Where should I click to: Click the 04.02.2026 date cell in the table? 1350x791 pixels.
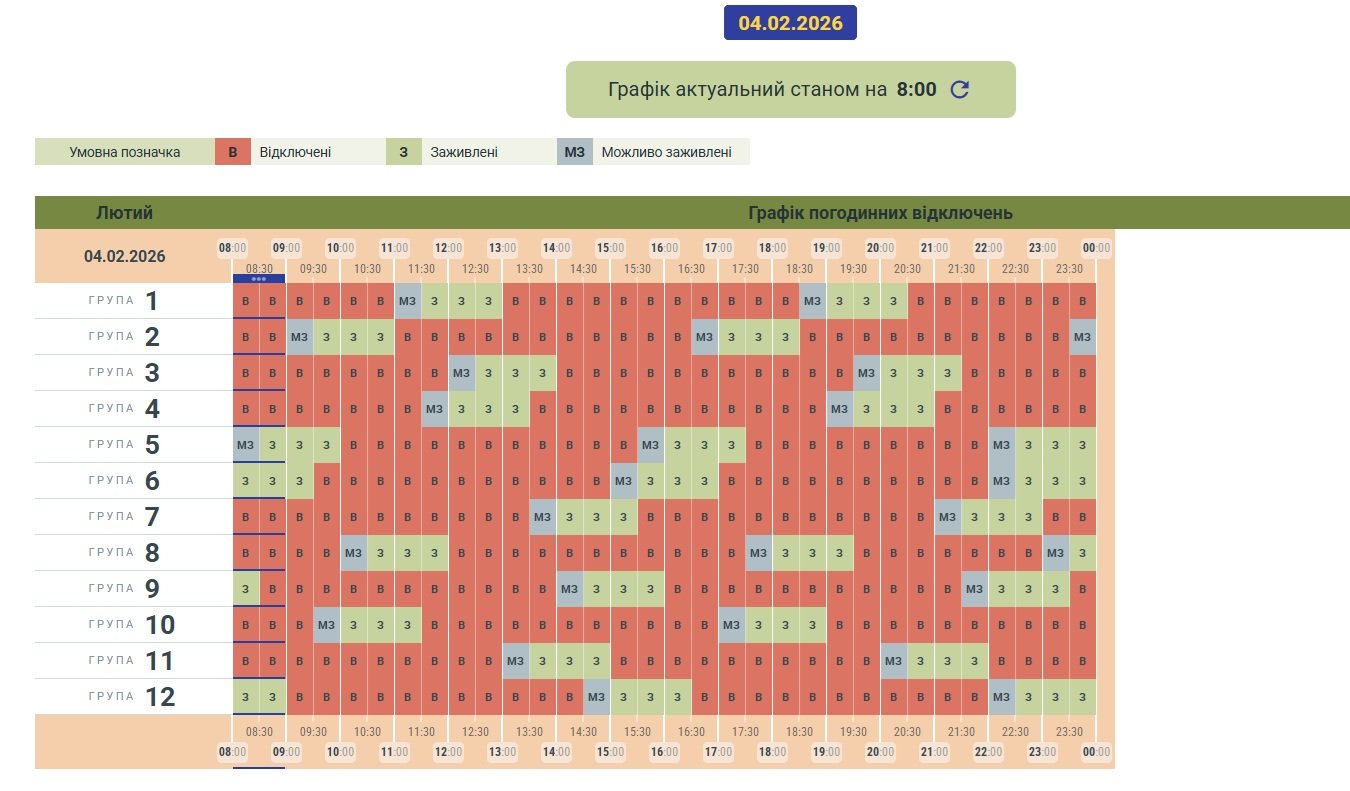[x=125, y=256]
